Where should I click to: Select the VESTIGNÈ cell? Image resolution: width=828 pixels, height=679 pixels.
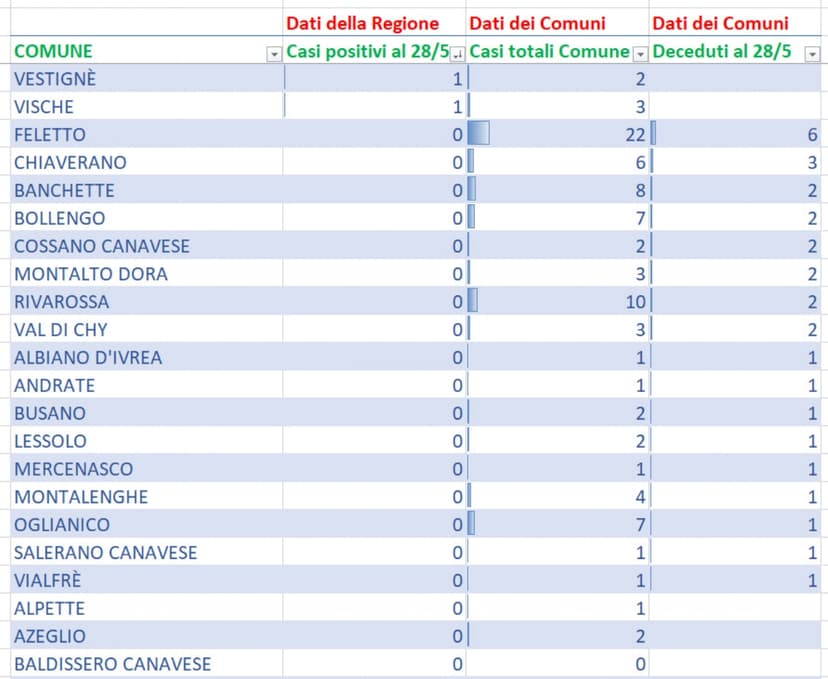click(x=55, y=79)
